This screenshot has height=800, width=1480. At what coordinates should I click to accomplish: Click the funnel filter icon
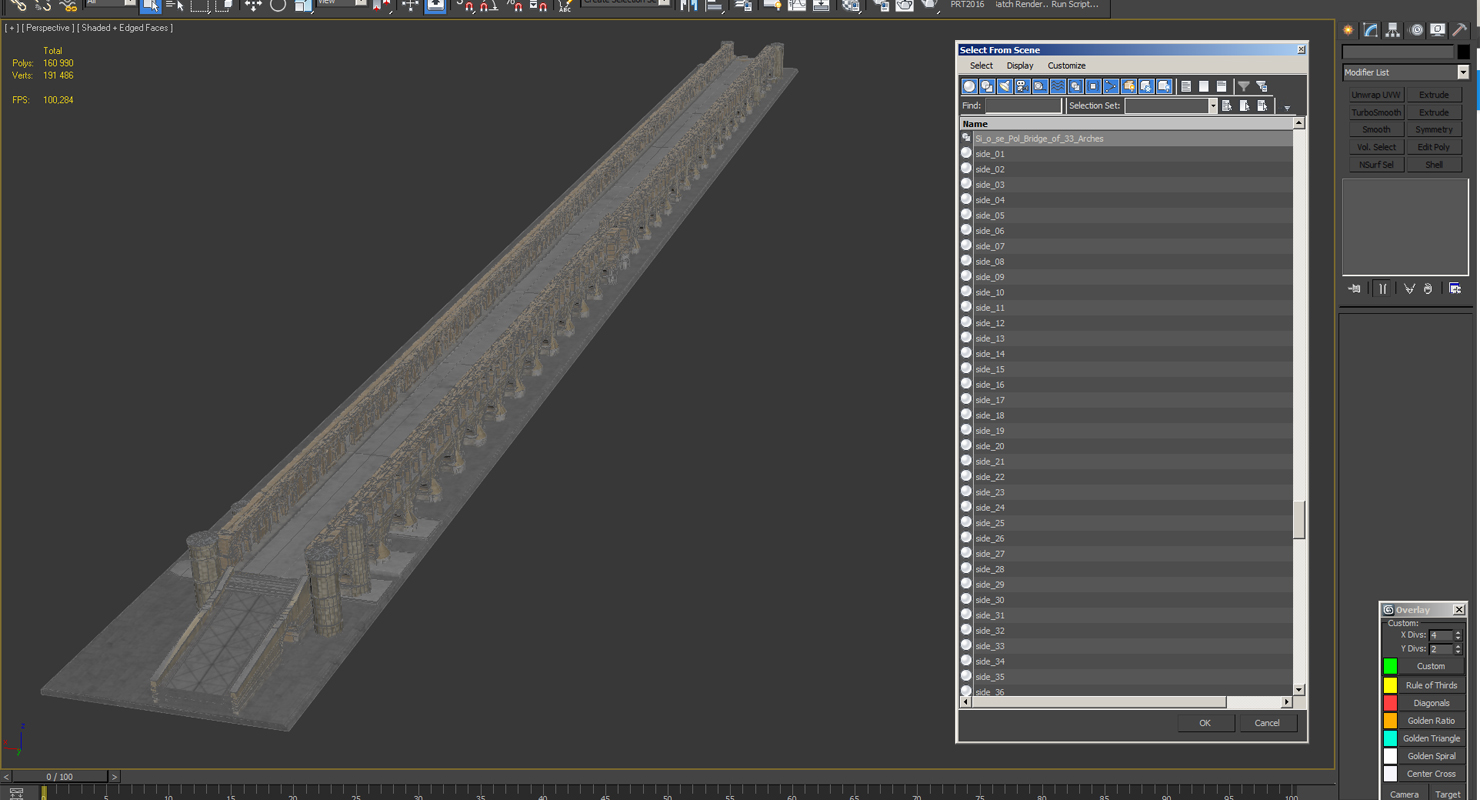[1244, 87]
